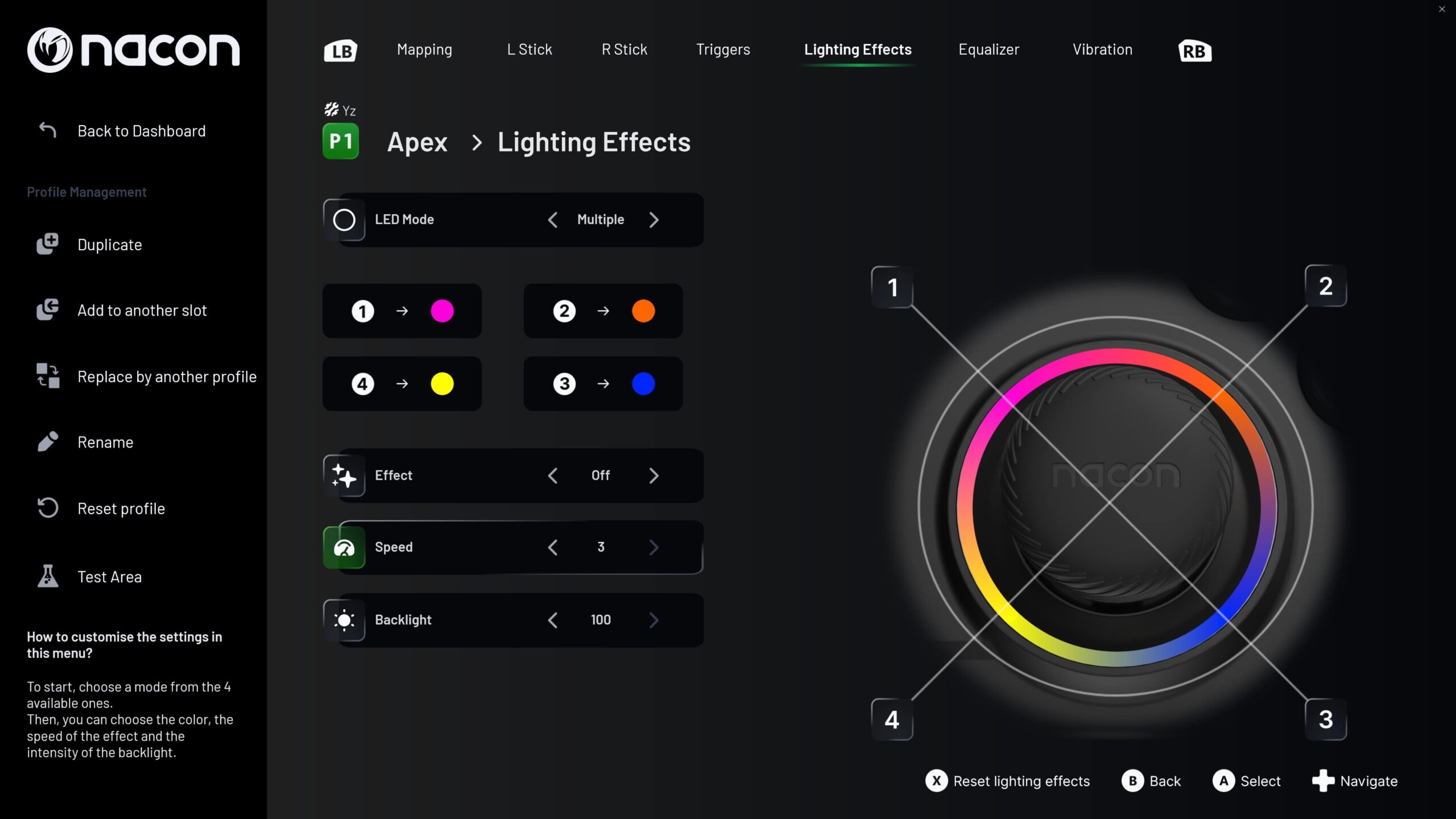Image resolution: width=1456 pixels, height=819 pixels.
Task: Click the Add to another slot icon
Action: [x=48, y=310]
